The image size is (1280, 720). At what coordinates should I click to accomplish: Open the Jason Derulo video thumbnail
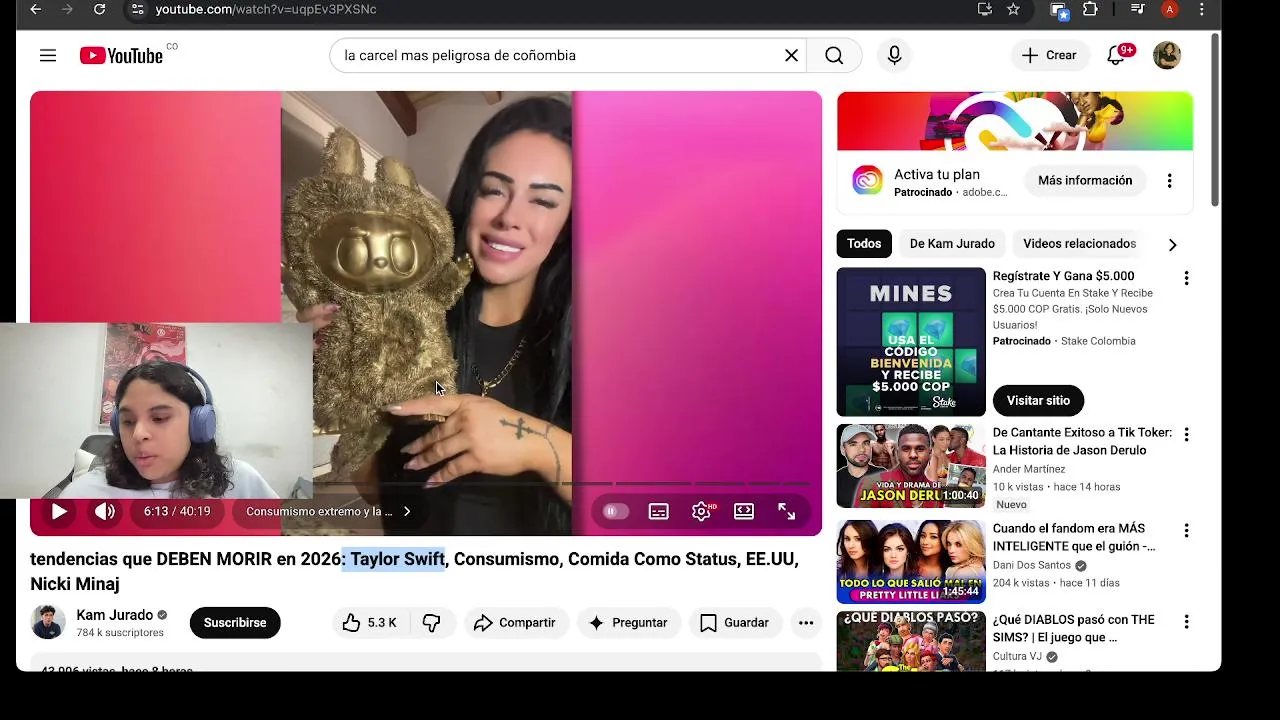click(x=911, y=466)
